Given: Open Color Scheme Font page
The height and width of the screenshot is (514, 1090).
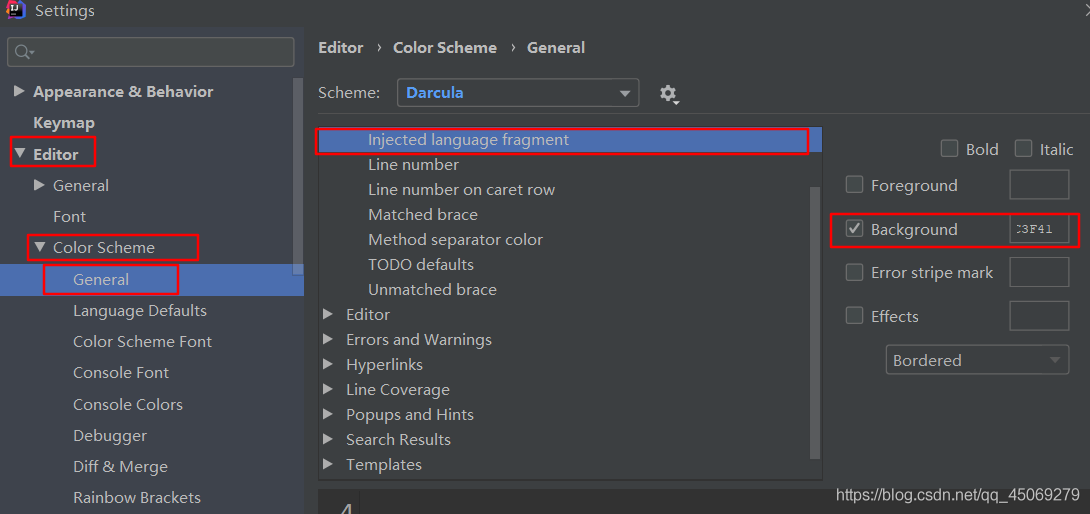Looking at the screenshot, I should (143, 342).
